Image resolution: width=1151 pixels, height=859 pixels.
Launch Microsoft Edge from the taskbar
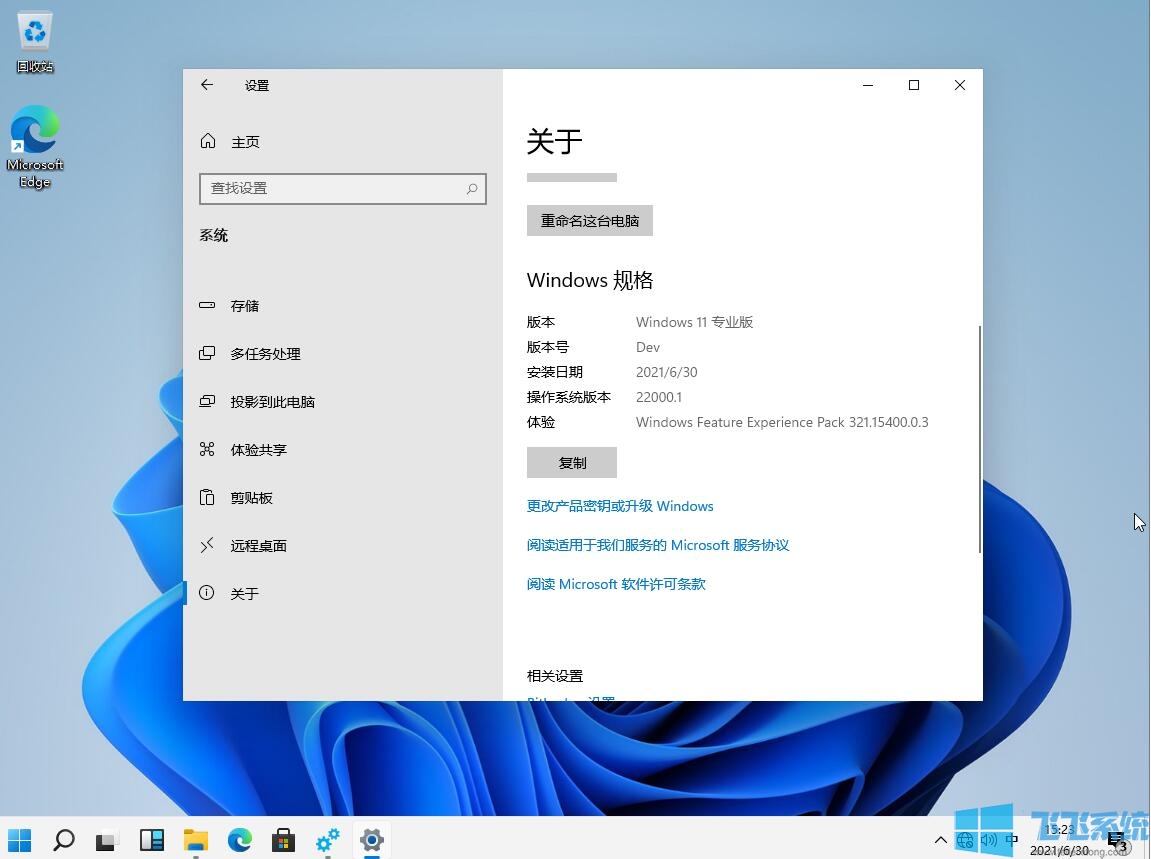click(239, 840)
